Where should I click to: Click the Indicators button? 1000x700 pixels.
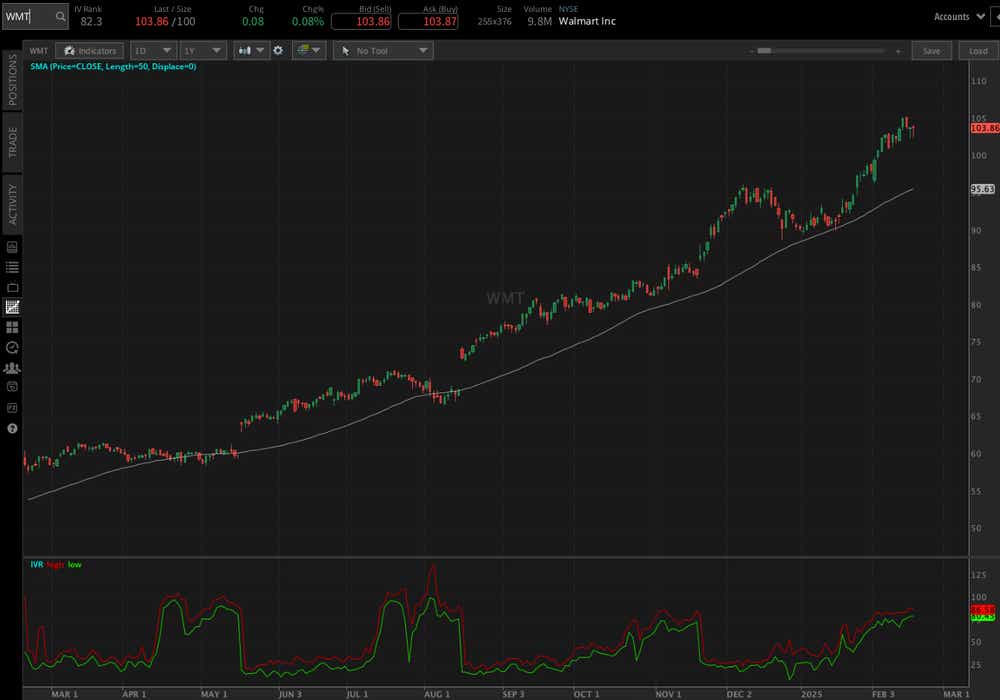click(x=89, y=50)
